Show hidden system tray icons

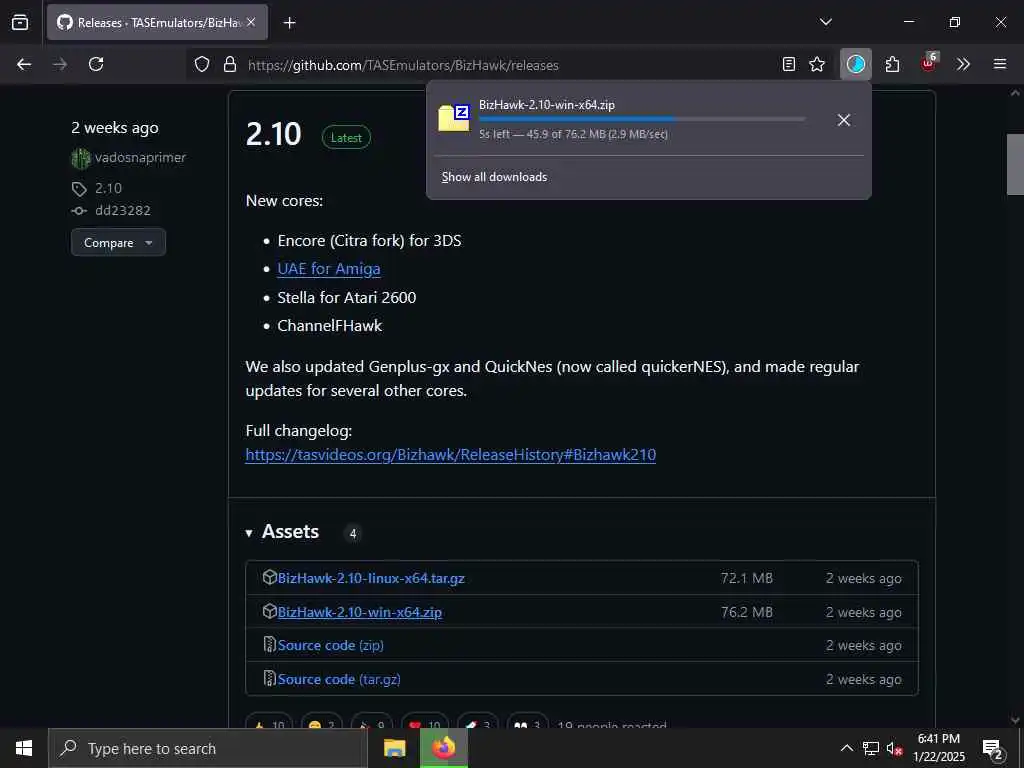coord(846,748)
